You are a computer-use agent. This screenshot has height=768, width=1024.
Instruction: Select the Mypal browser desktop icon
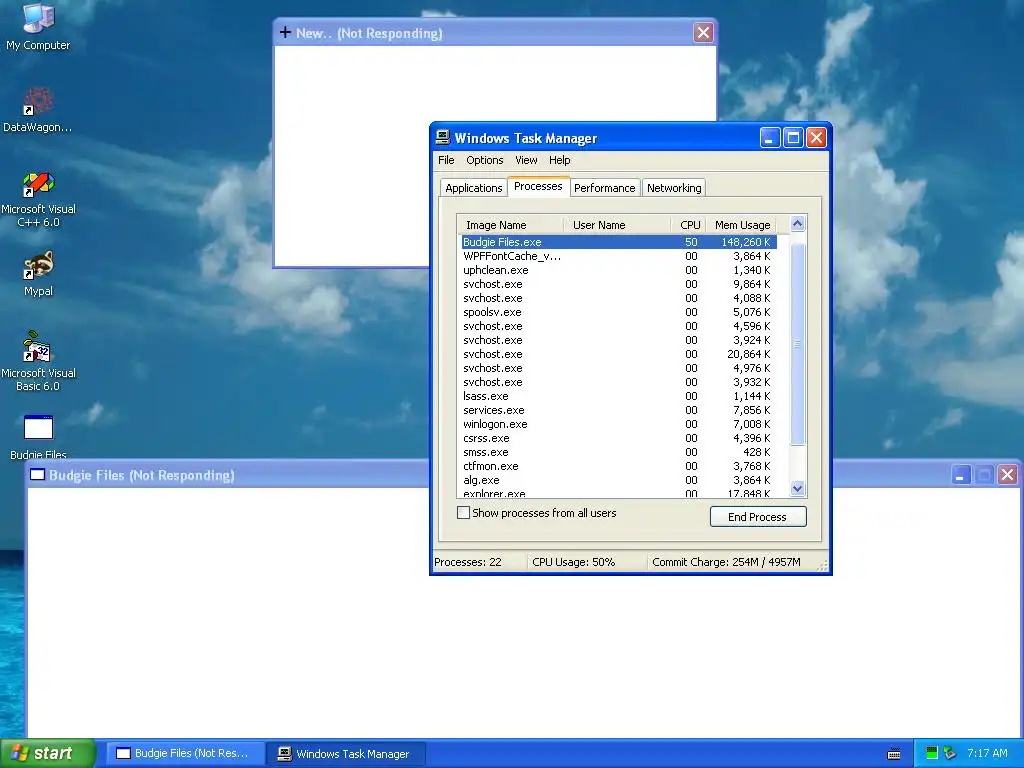(x=38, y=274)
